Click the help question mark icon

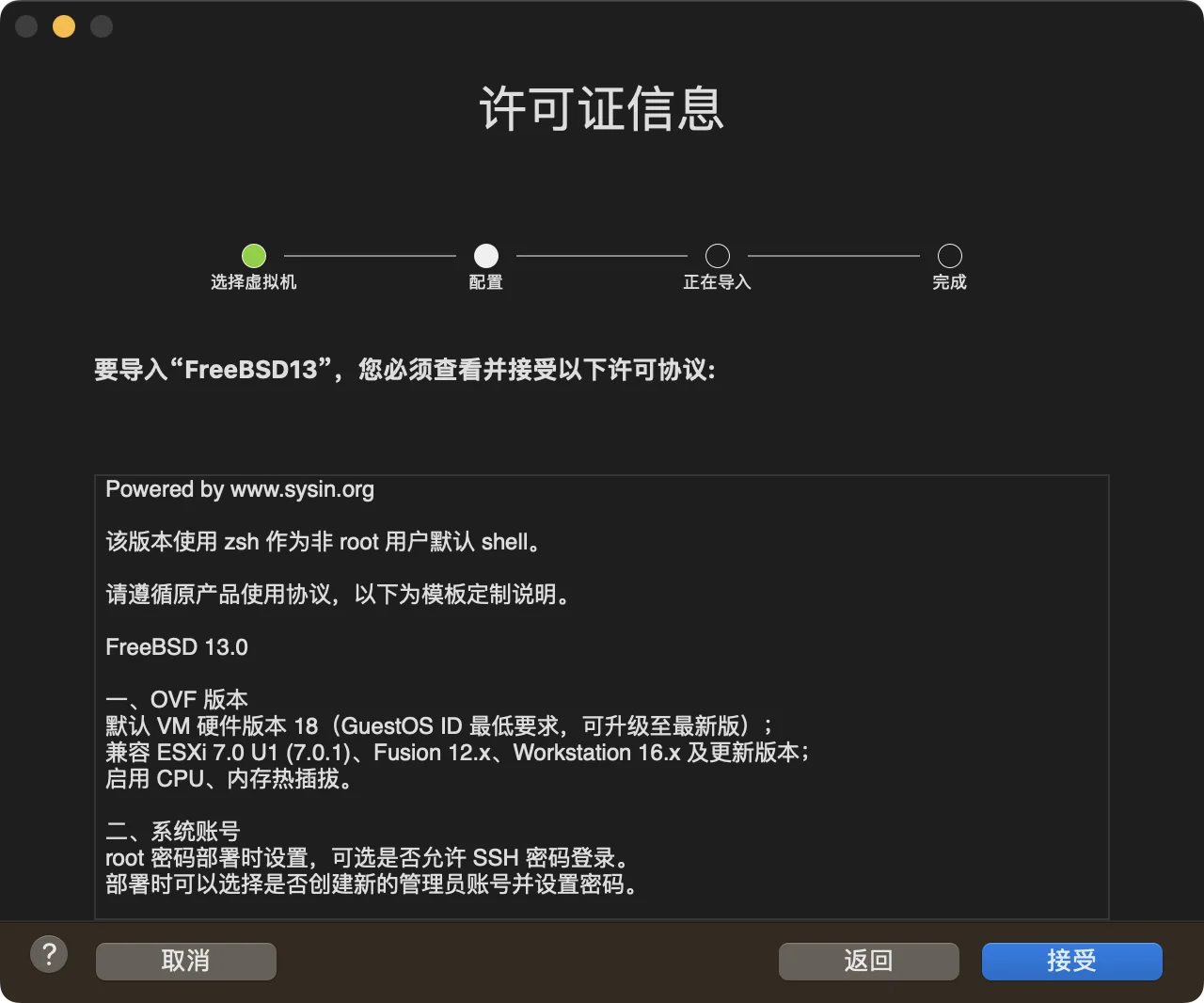(x=49, y=954)
